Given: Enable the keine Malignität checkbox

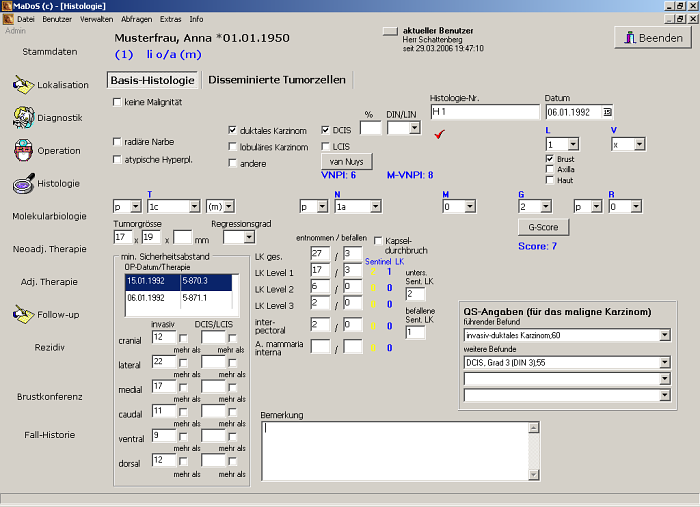Looking at the screenshot, I should pos(118,102).
